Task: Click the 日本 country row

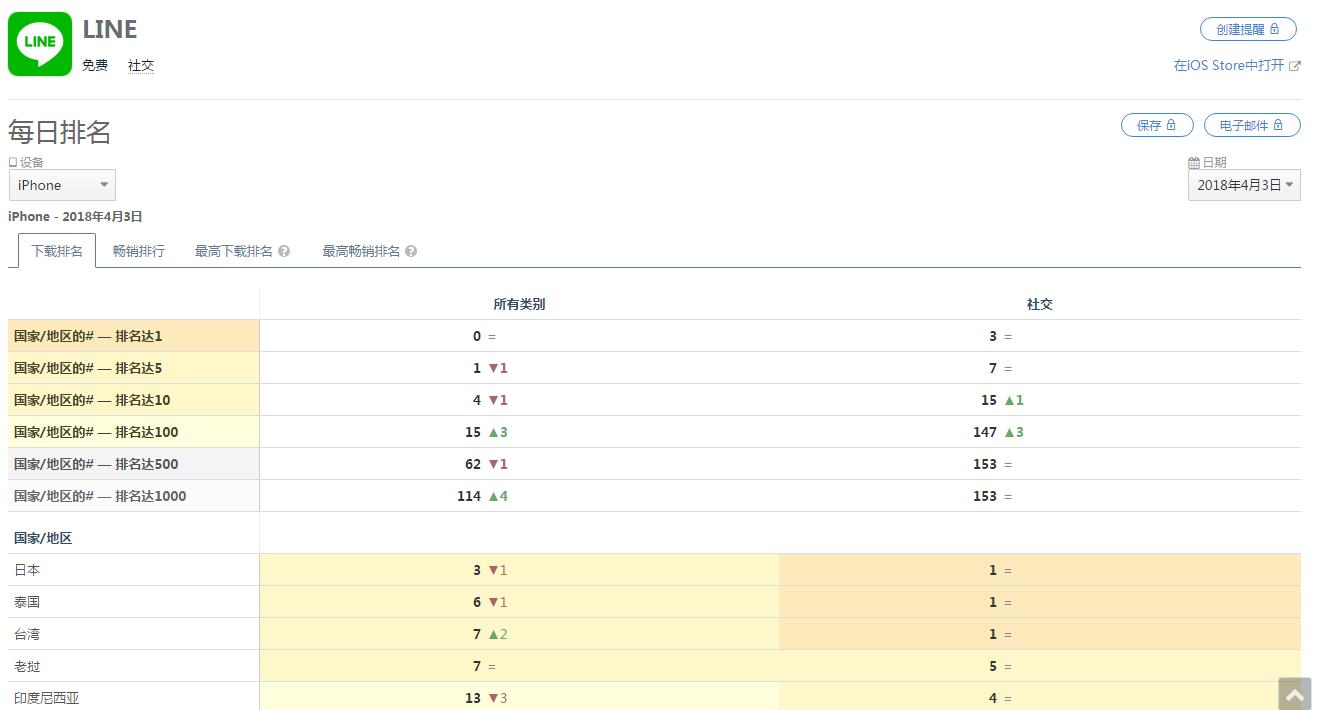Action: click(x=28, y=570)
